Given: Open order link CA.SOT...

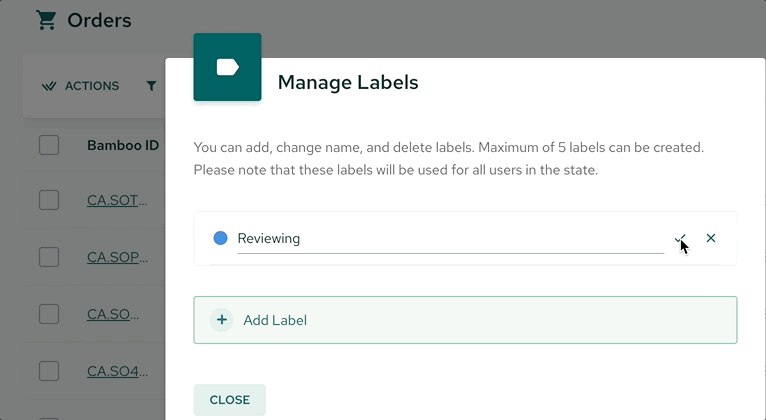Looking at the screenshot, I should click(x=117, y=200).
